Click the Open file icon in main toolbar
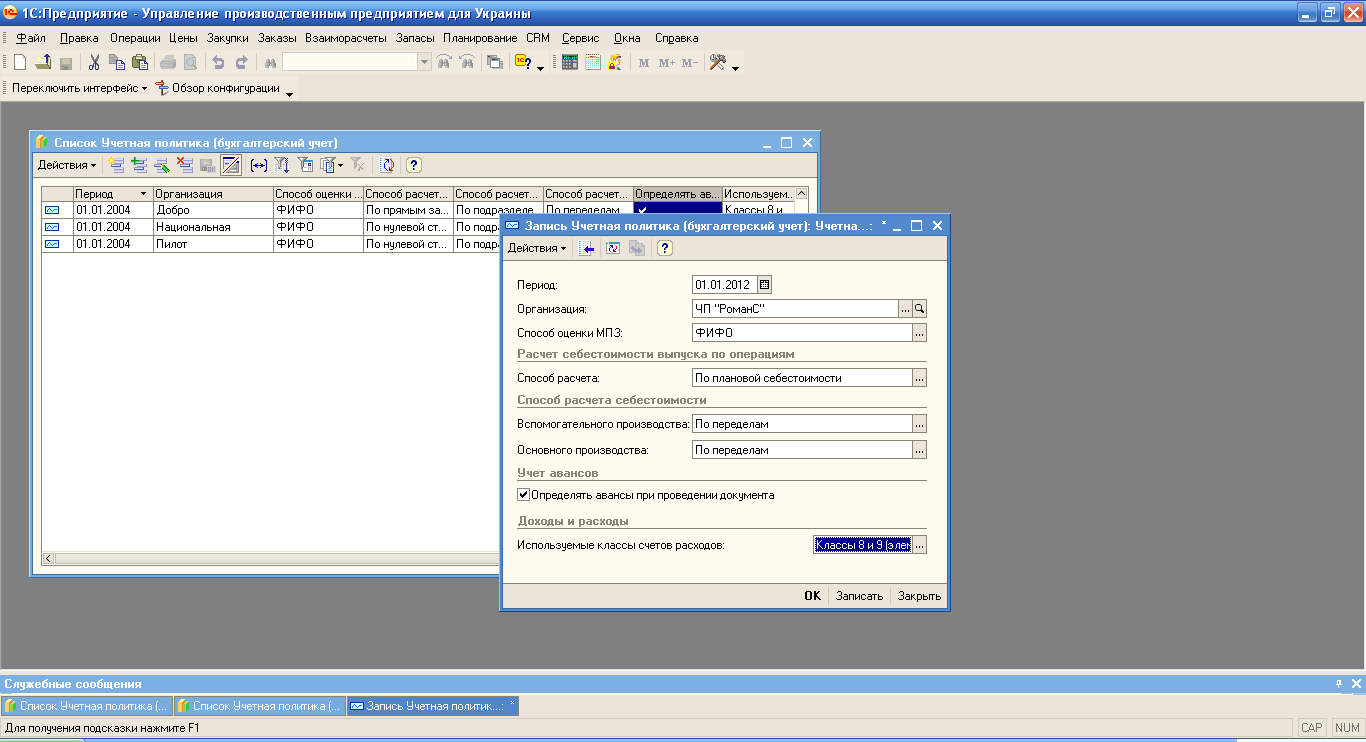The width and height of the screenshot is (1366, 742). coord(43,62)
